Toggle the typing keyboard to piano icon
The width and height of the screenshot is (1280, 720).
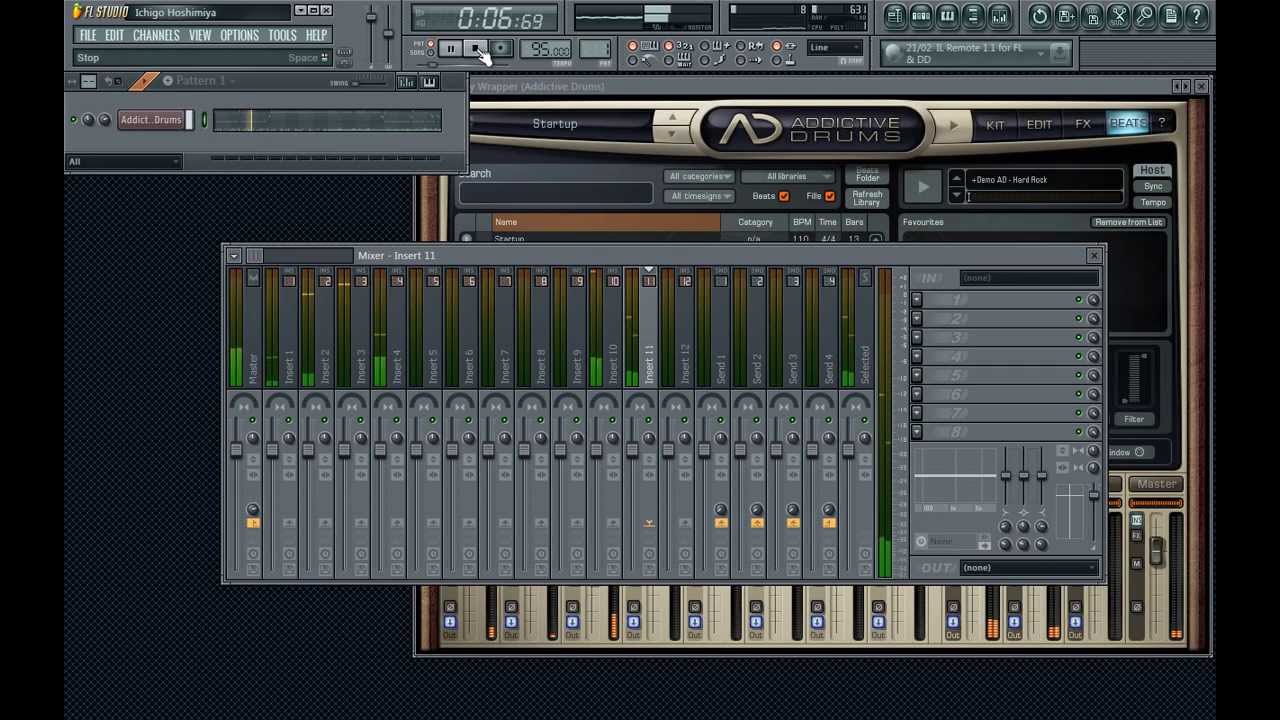[649, 45]
